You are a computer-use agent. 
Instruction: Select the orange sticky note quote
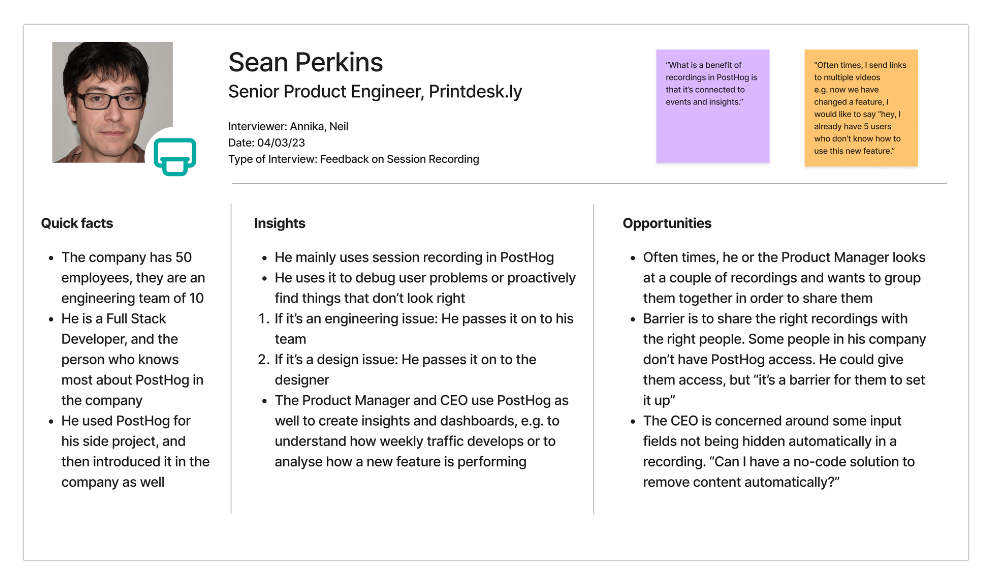tap(860, 107)
